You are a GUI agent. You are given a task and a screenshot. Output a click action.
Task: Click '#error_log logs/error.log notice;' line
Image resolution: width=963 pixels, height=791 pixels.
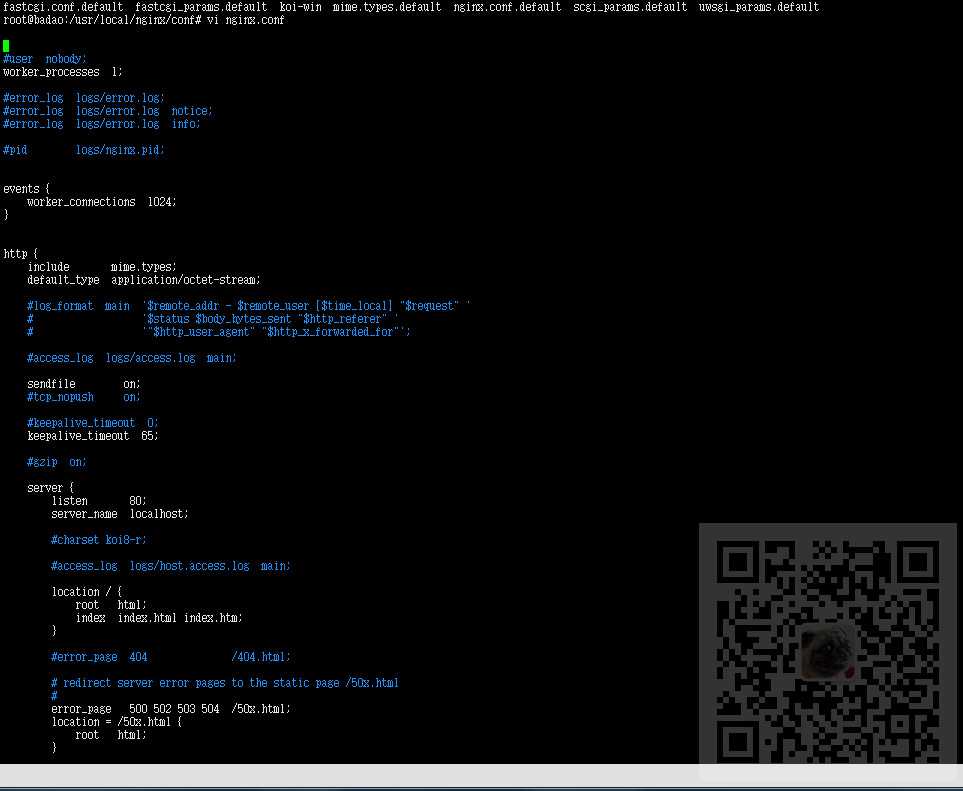pyautogui.click(x=108, y=111)
